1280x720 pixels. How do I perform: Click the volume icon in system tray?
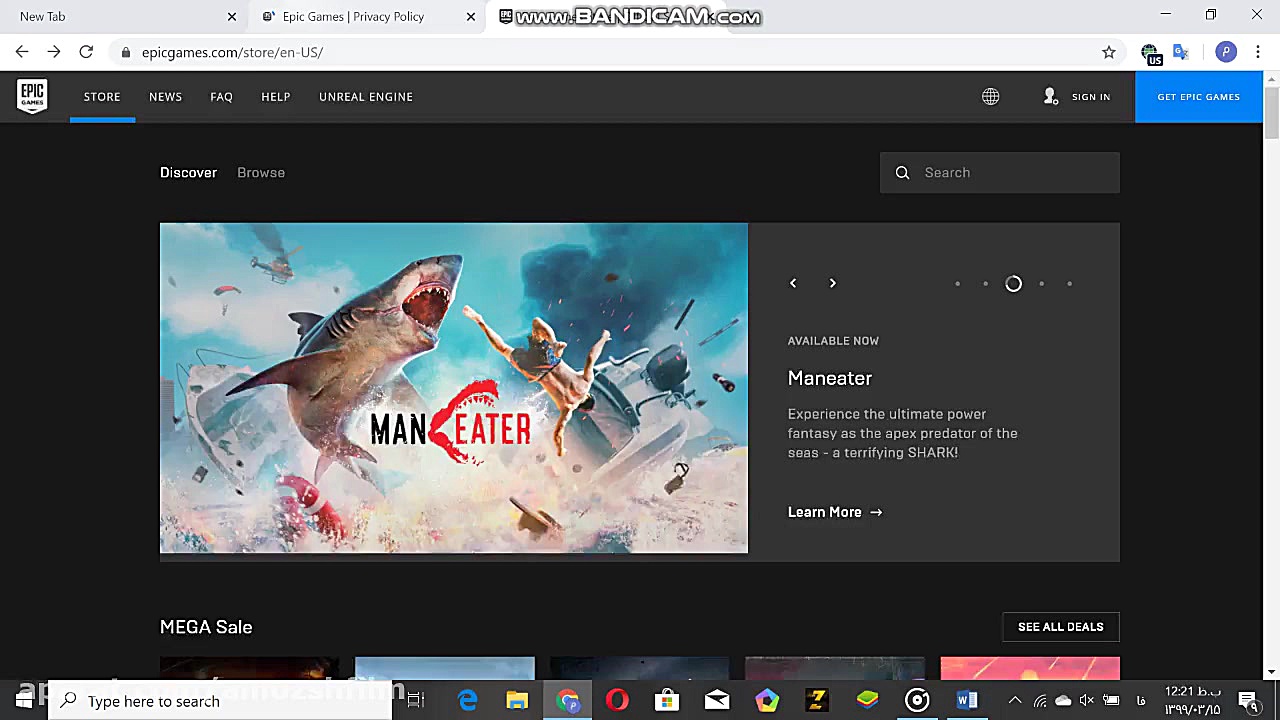point(1087,701)
